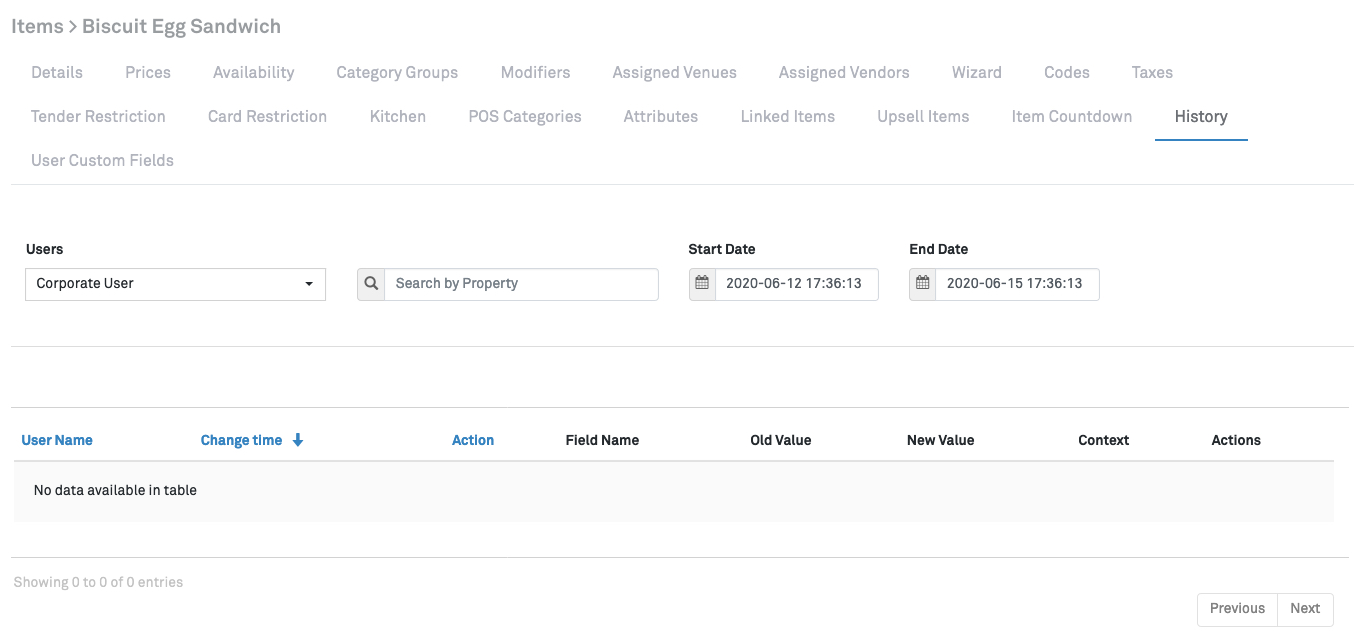
Task: Open the Start Date calendar icon
Action: coord(702,284)
